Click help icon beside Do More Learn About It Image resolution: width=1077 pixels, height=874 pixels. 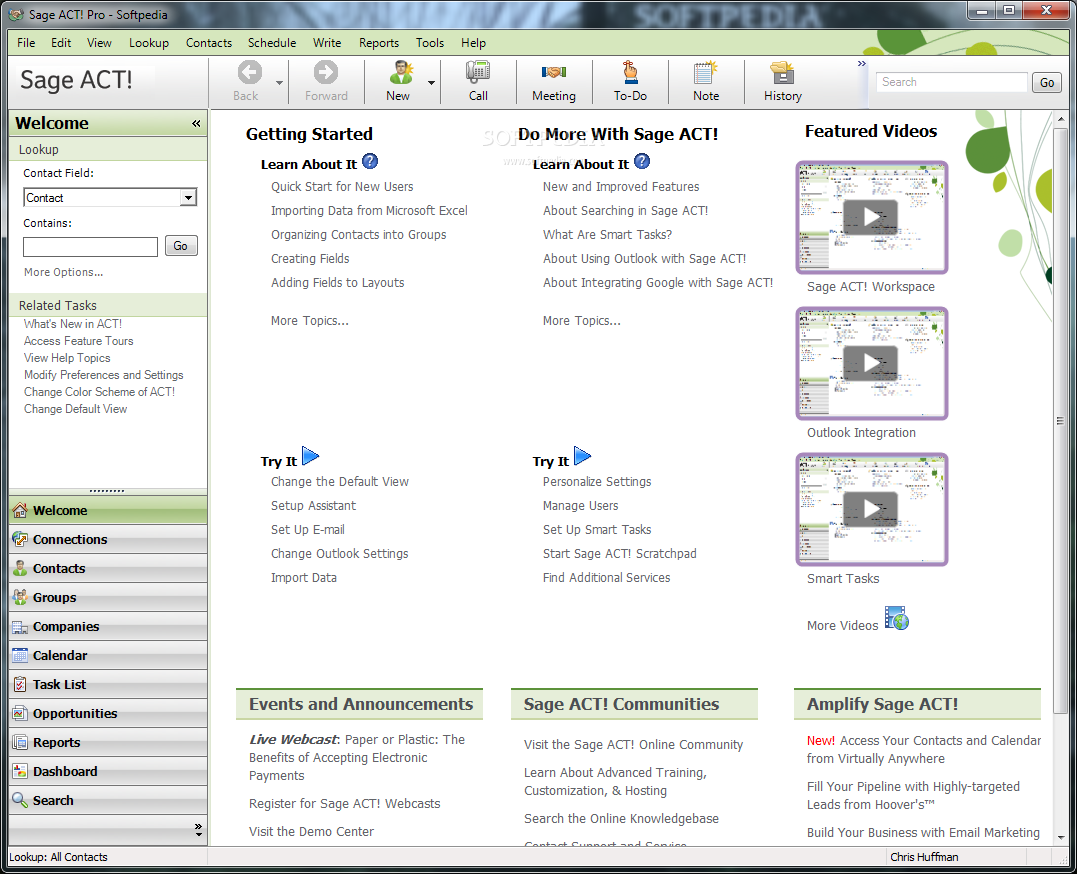pyautogui.click(x=642, y=161)
